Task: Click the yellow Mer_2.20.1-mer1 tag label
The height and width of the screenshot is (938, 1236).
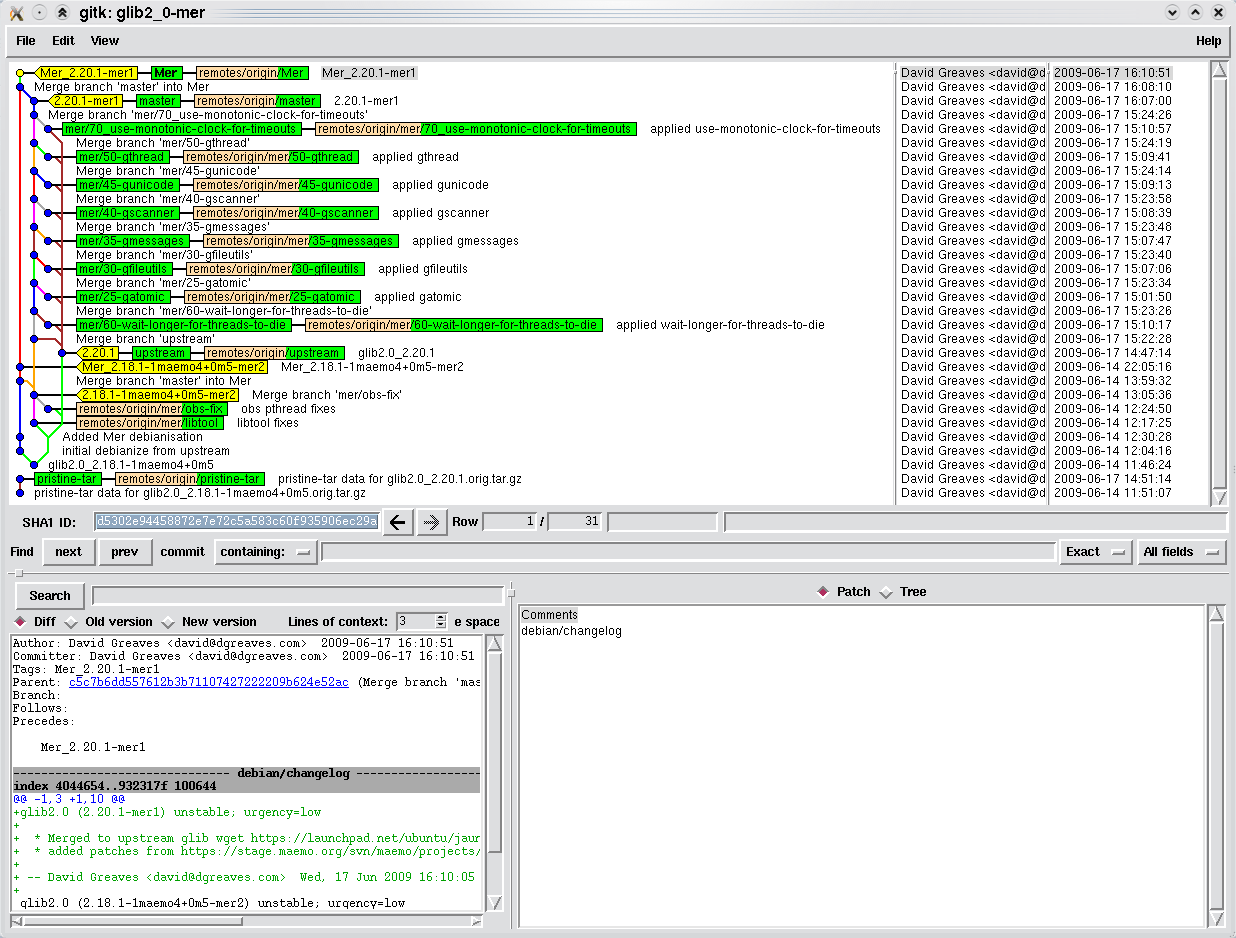Action: pyautogui.click(x=86, y=73)
